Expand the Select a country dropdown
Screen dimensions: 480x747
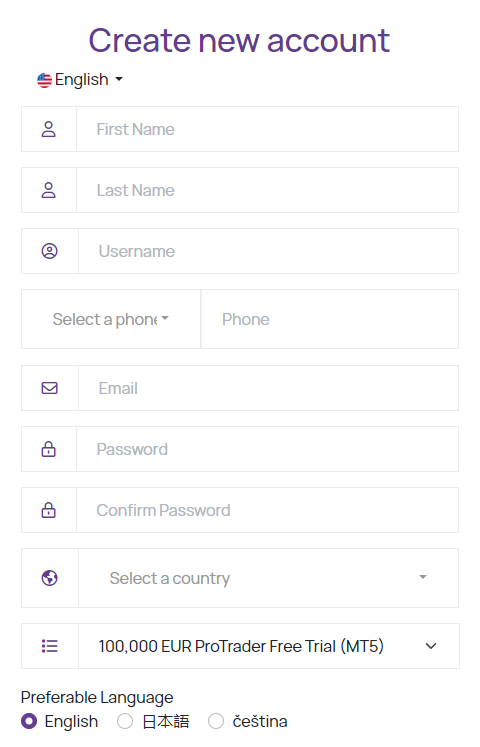(x=268, y=578)
